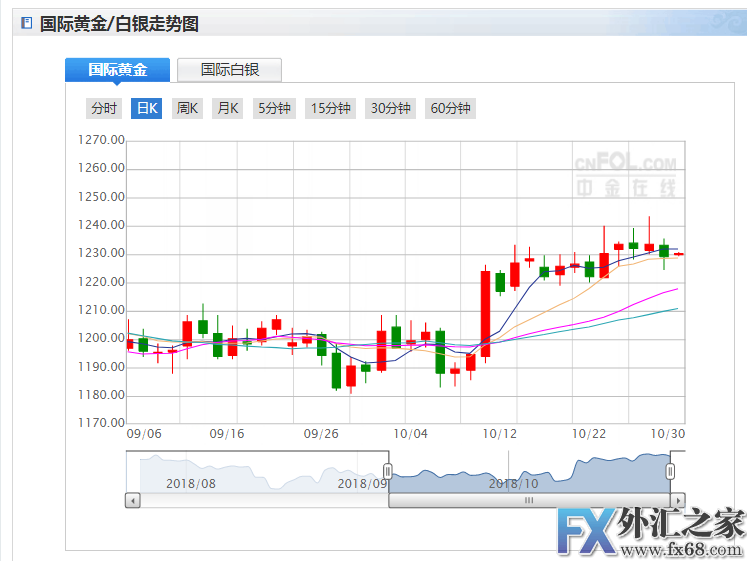747x561 pixels.
Task: Click the 10/12 date axis label
Action: point(499,434)
